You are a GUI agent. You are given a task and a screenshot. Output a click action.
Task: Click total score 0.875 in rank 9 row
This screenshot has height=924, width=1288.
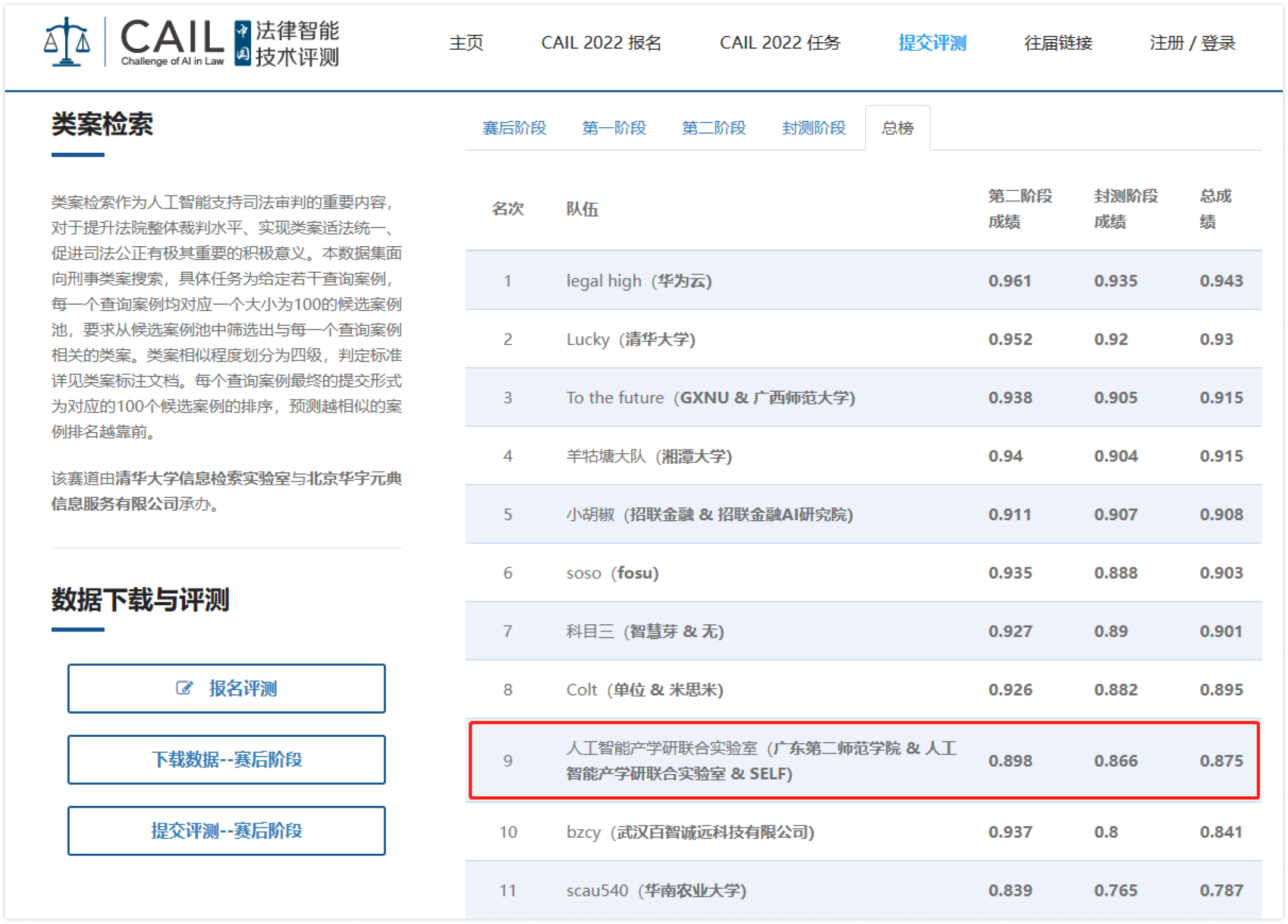click(1221, 760)
